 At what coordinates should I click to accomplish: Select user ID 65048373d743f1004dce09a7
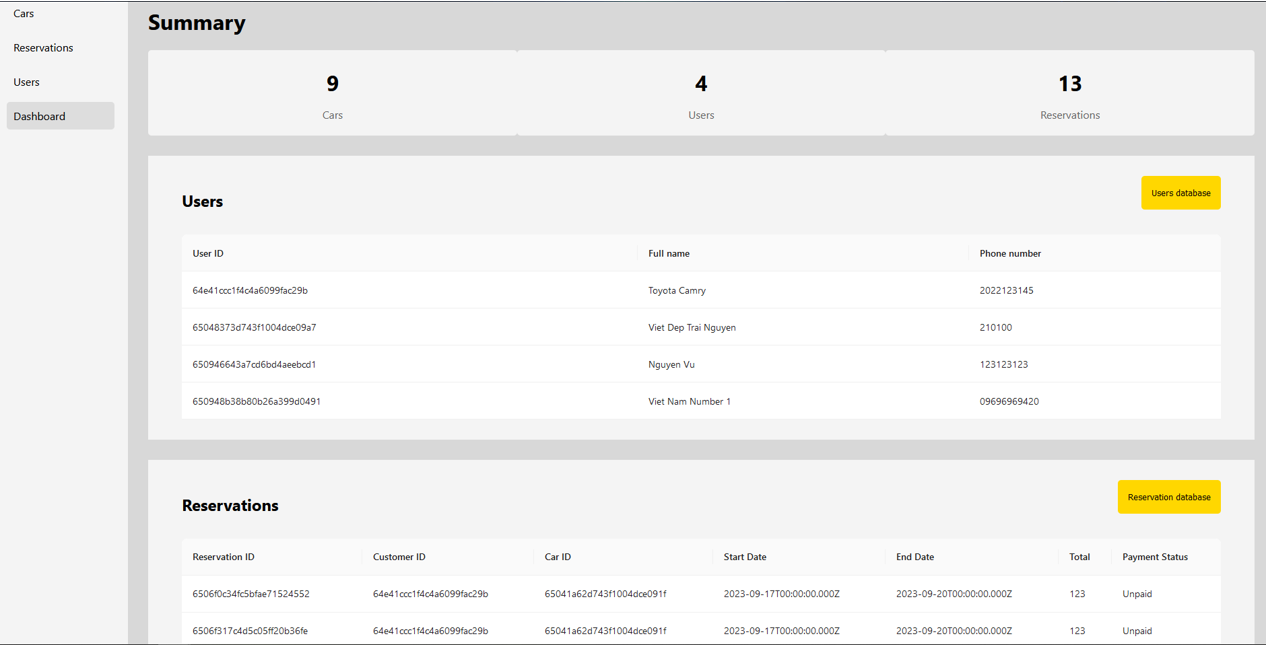[254, 328]
